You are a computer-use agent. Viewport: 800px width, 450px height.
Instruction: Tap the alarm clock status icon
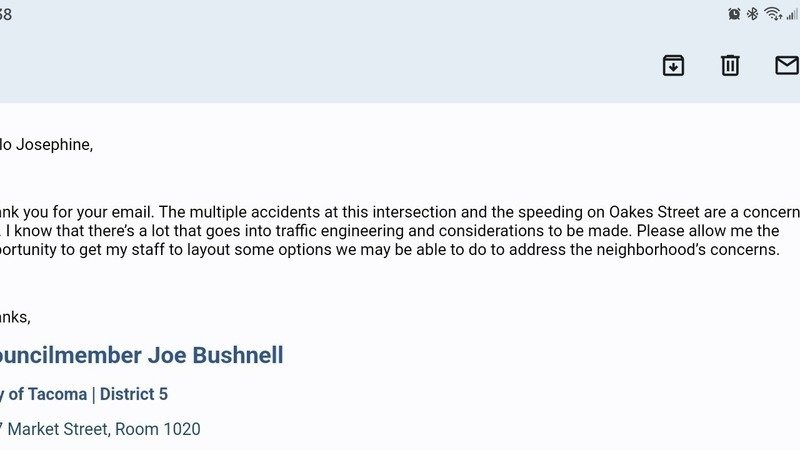point(734,14)
